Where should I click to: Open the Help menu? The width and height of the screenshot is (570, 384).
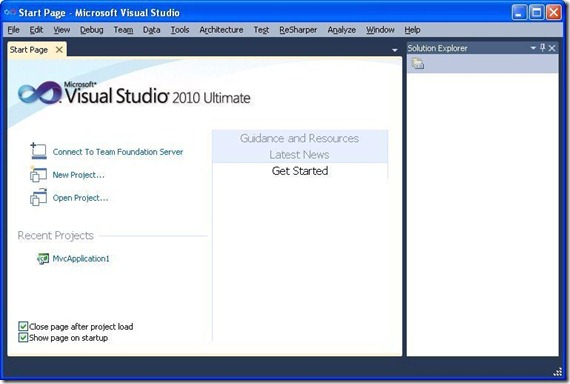[x=412, y=30]
